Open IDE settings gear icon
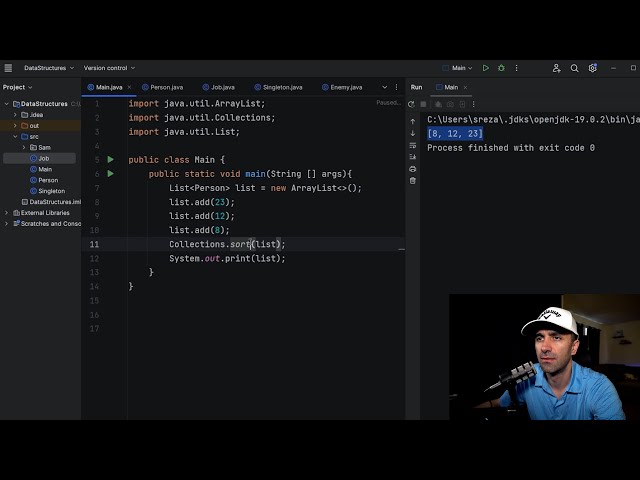This screenshot has height=480, width=640. (592, 68)
